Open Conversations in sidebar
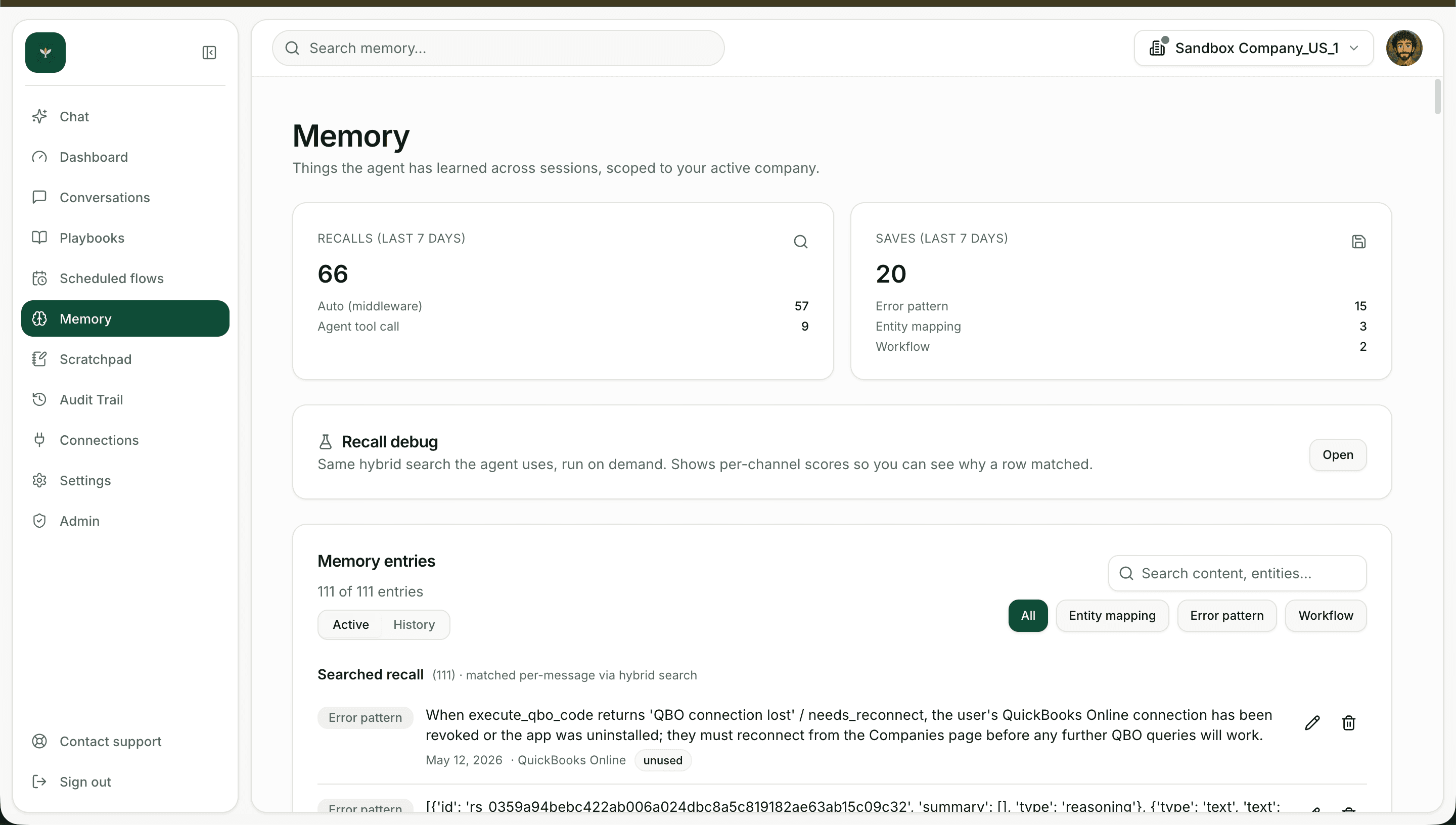The width and height of the screenshot is (1456, 825). pos(125,197)
